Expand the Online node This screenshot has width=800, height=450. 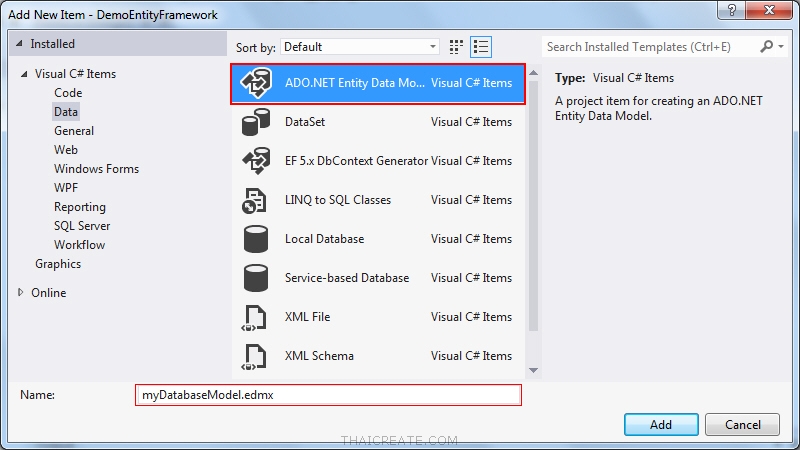[x=20, y=292]
